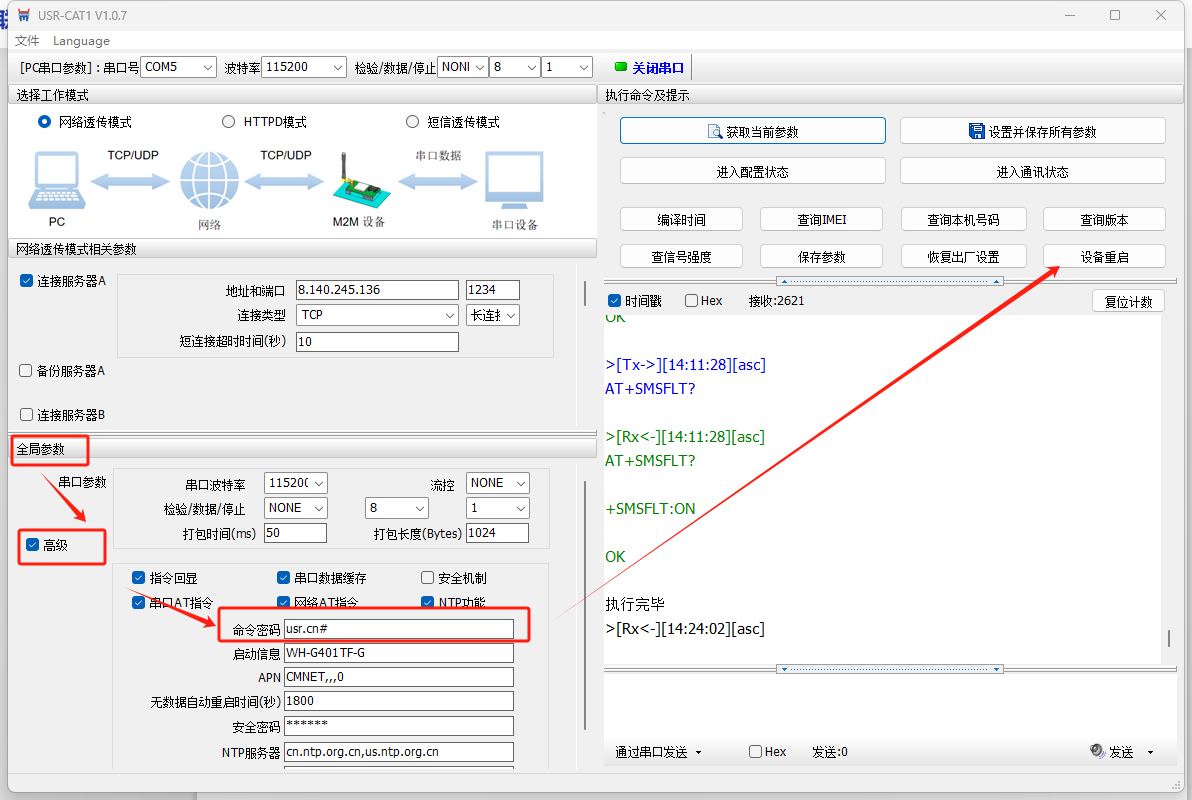Image resolution: width=1192 pixels, height=800 pixels.
Task: Select the HTTPD模式 radio button
Action: [x=229, y=122]
